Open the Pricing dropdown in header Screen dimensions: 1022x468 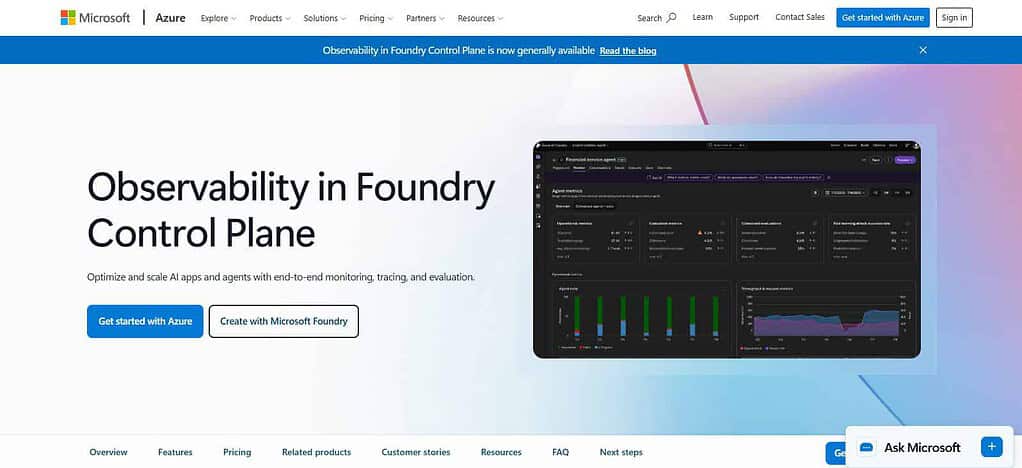tap(376, 18)
